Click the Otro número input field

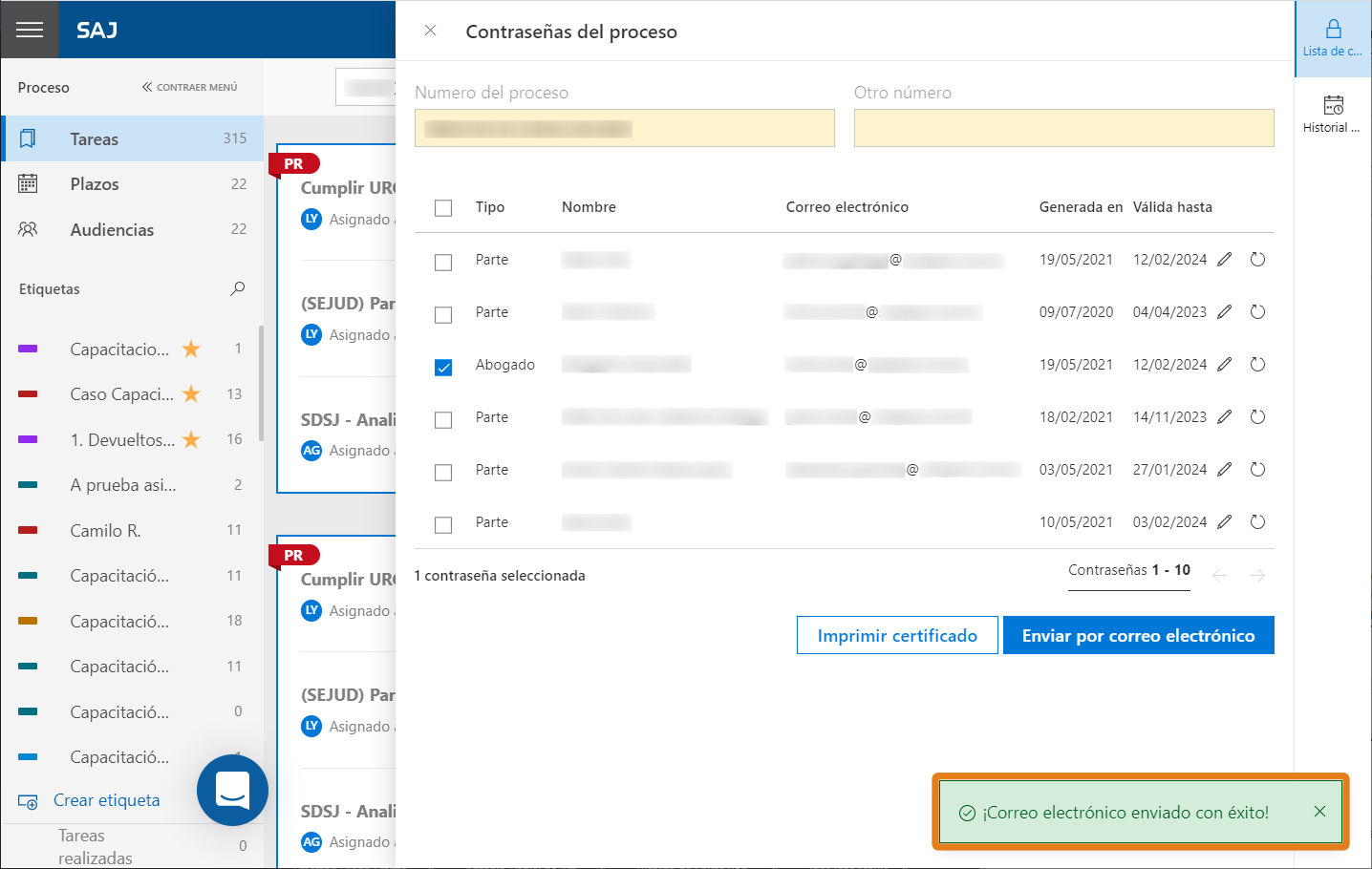point(1064,128)
